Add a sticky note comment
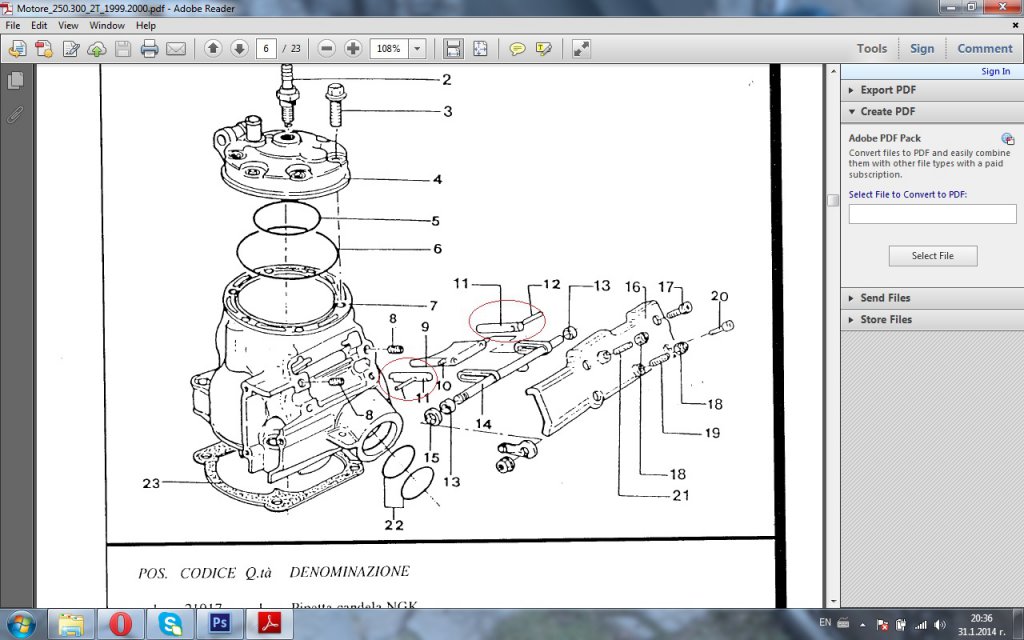Image resolution: width=1024 pixels, height=640 pixels. click(x=517, y=48)
